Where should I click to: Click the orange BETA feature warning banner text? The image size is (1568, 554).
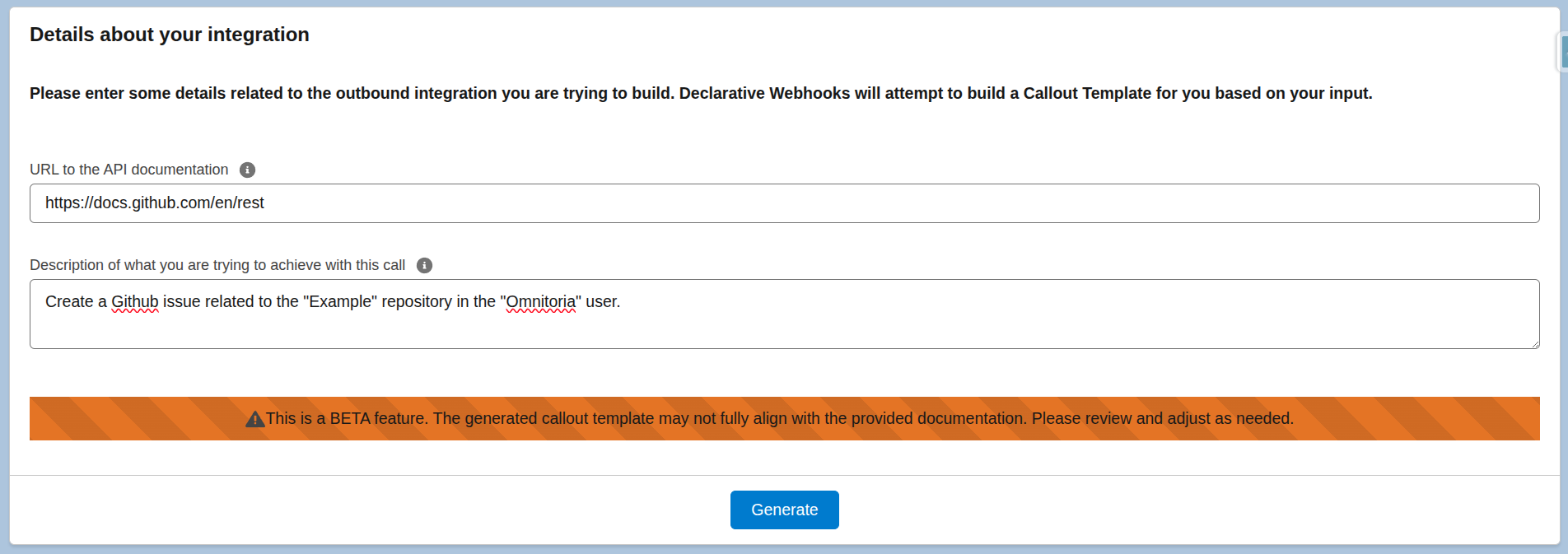pos(626,419)
